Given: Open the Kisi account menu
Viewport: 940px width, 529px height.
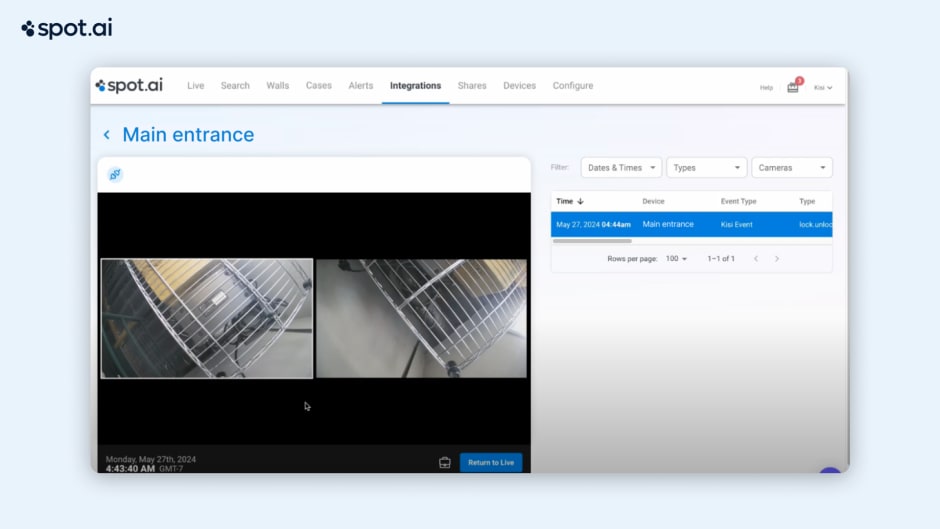Looking at the screenshot, I should click(823, 88).
